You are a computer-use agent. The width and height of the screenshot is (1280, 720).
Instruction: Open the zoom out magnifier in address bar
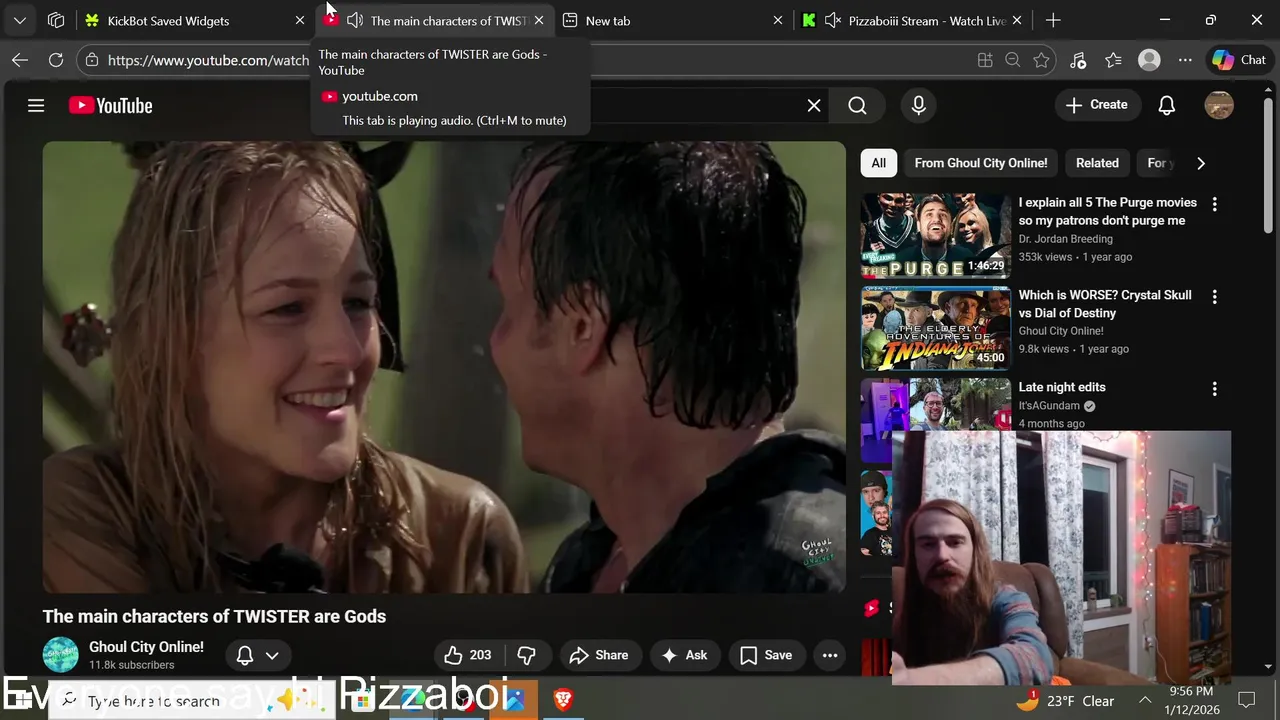[1013, 60]
